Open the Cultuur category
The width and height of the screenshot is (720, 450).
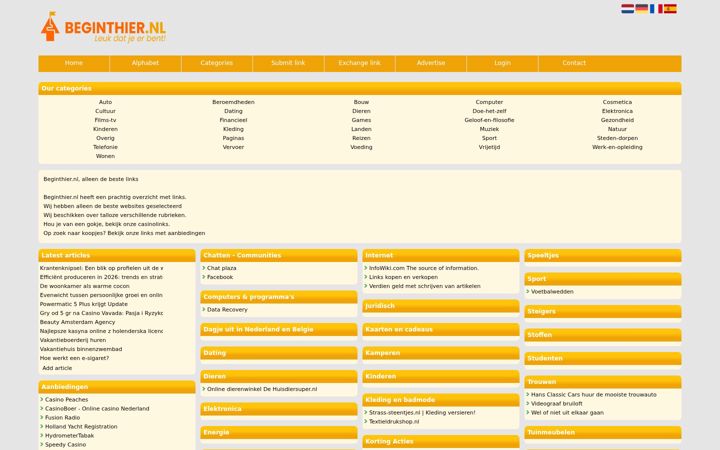click(105, 111)
